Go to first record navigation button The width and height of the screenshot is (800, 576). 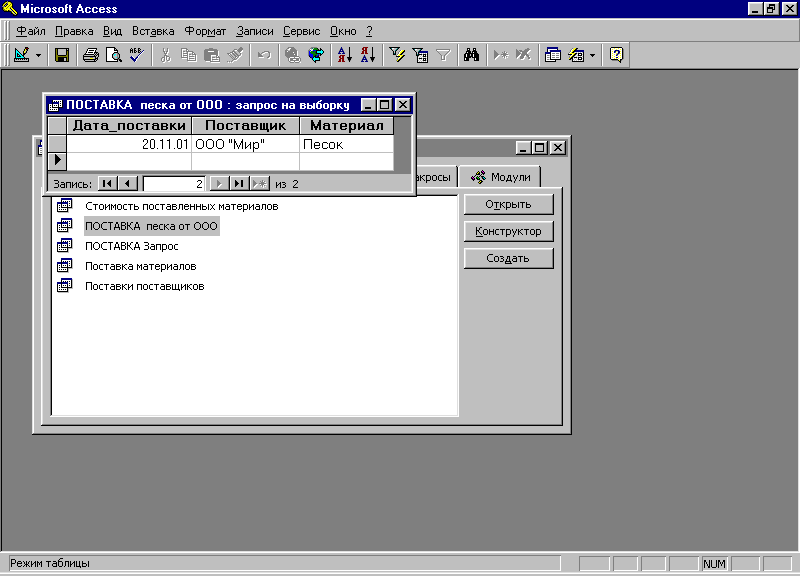point(107,183)
